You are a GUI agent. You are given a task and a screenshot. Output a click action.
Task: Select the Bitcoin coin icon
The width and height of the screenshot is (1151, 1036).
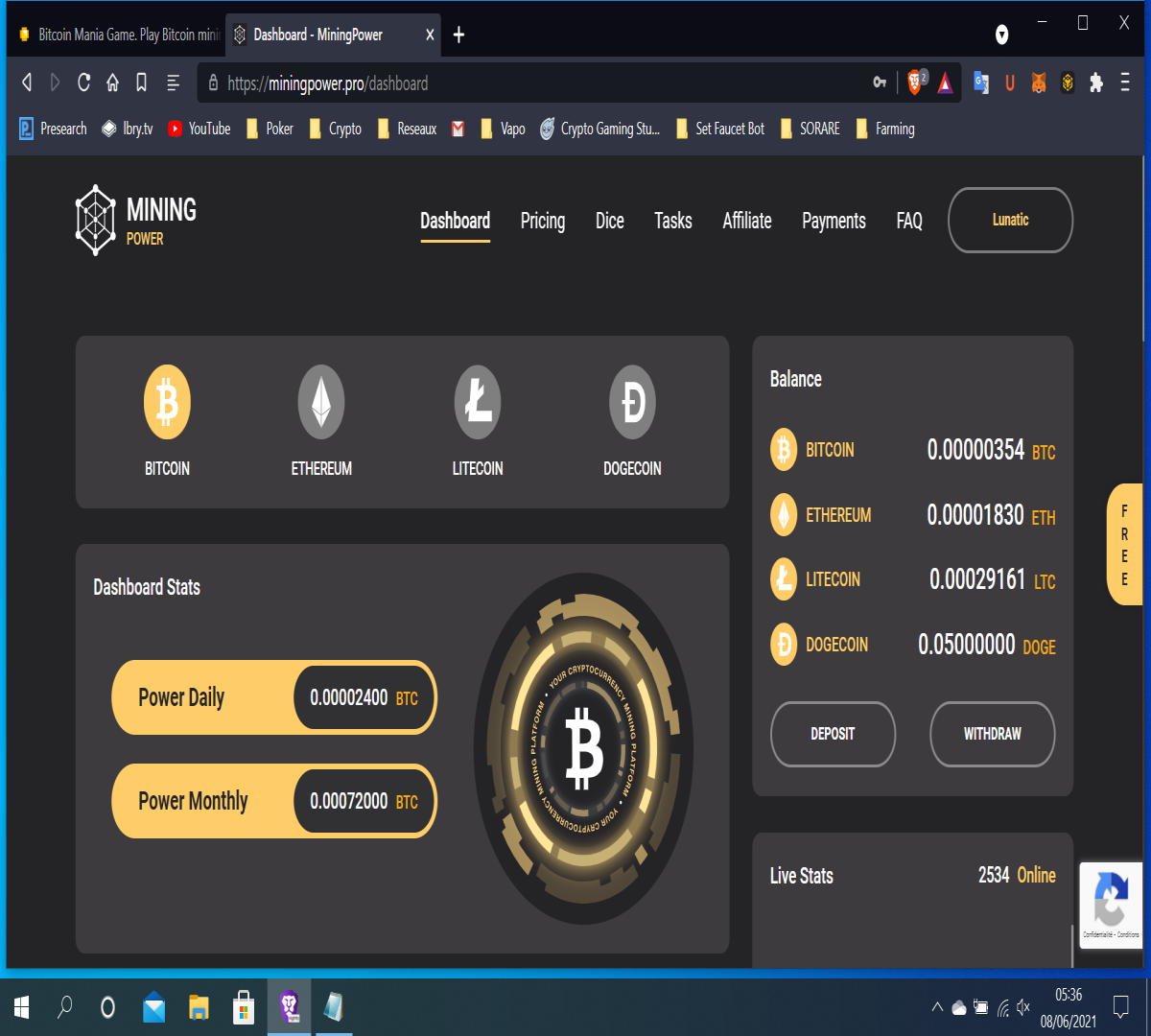point(167,402)
